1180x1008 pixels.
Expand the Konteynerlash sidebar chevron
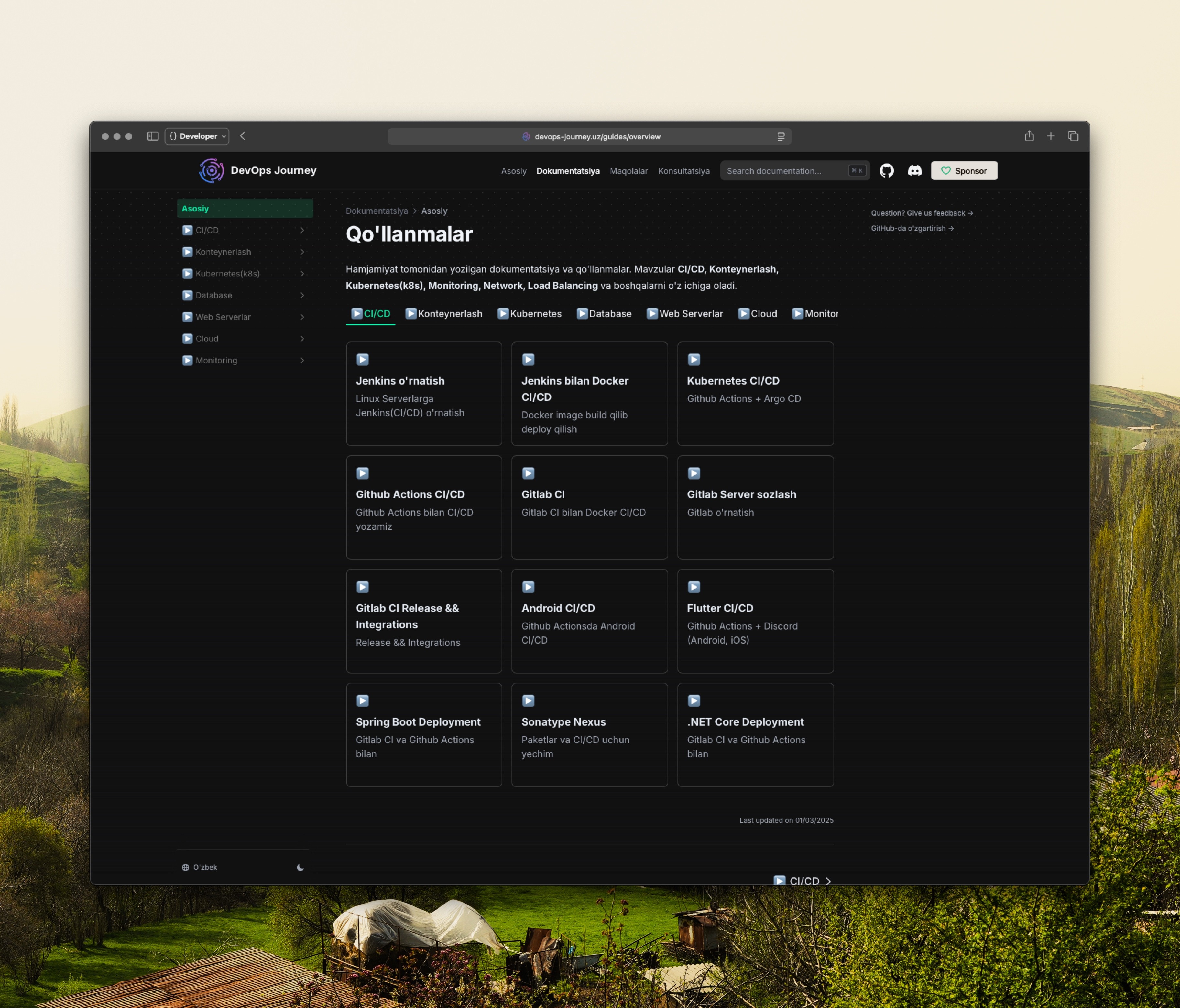tap(302, 252)
